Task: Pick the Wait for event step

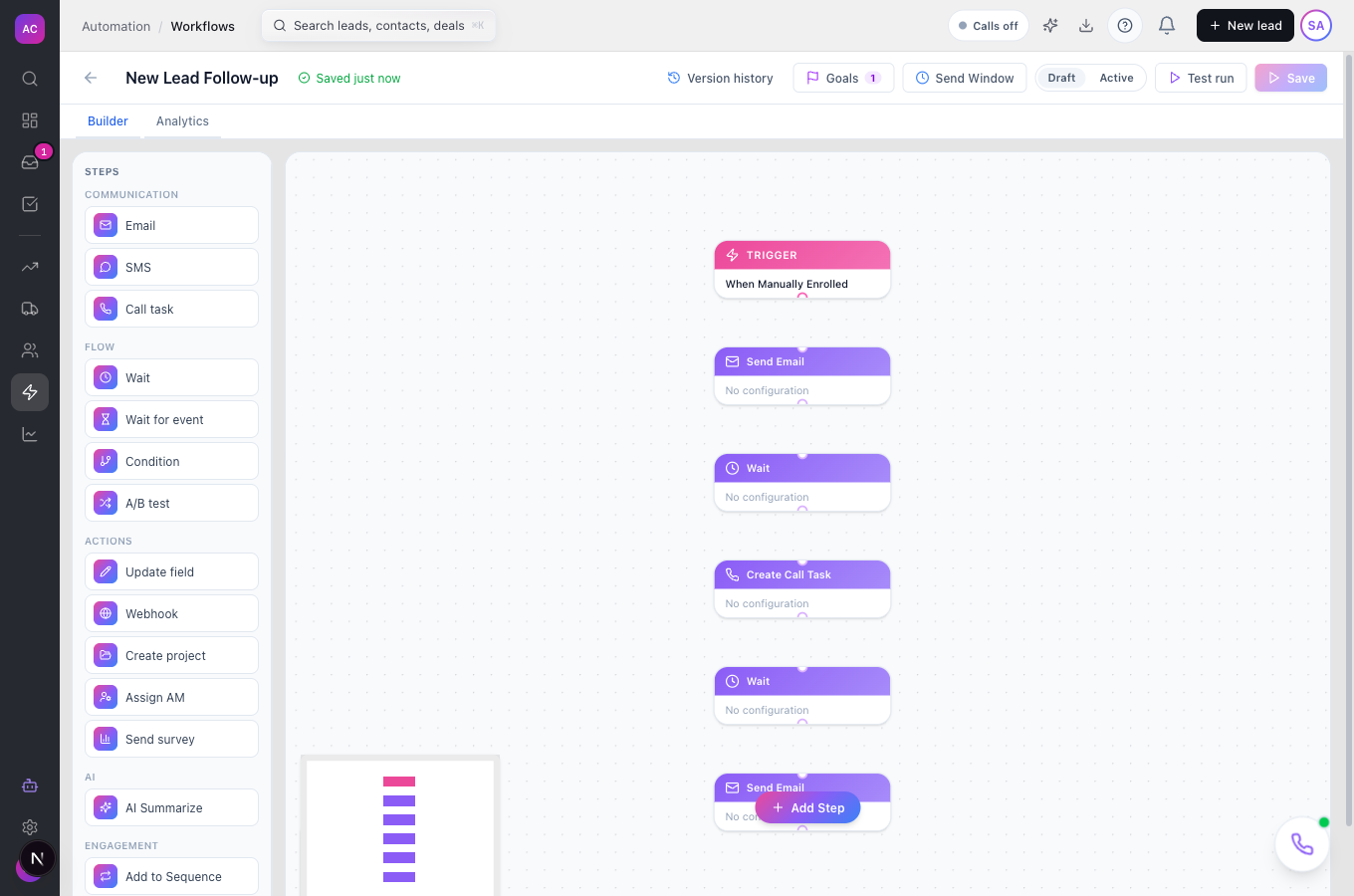Action: click(x=171, y=419)
